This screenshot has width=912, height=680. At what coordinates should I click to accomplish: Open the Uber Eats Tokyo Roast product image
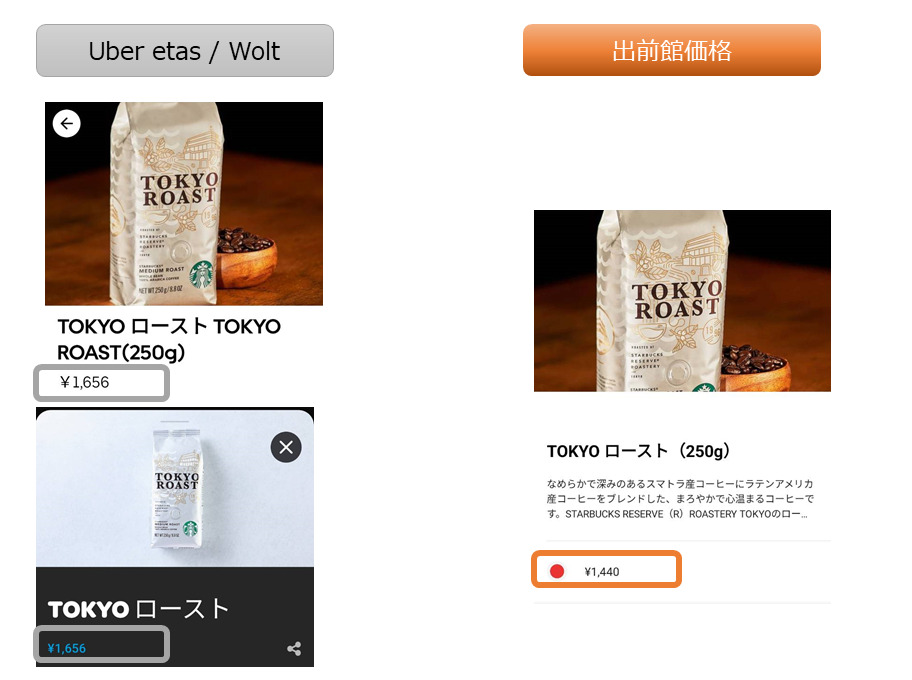184,204
